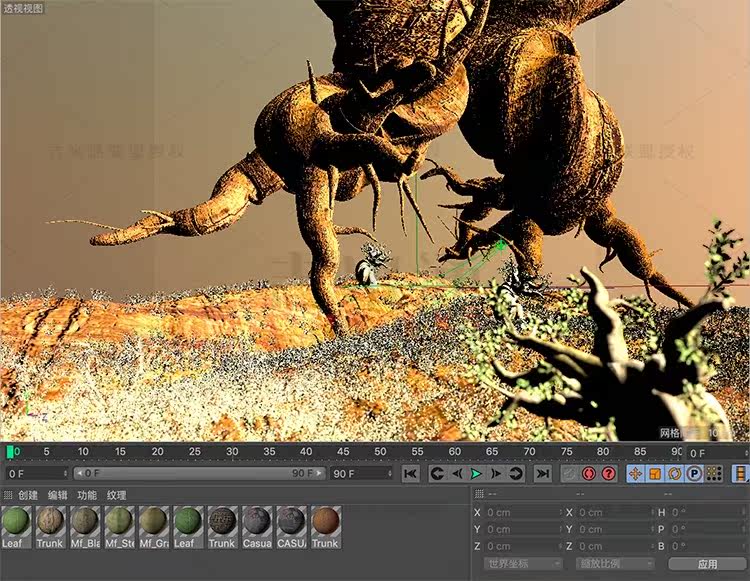This screenshot has width=750, height=581.
Task: Jump to the end of the animation
Action: (x=542, y=473)
